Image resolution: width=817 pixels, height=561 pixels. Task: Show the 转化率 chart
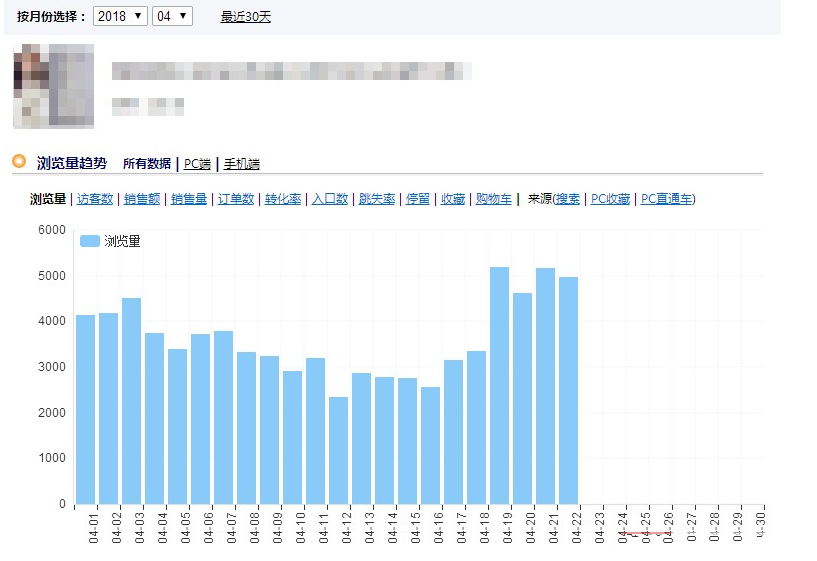282,199
